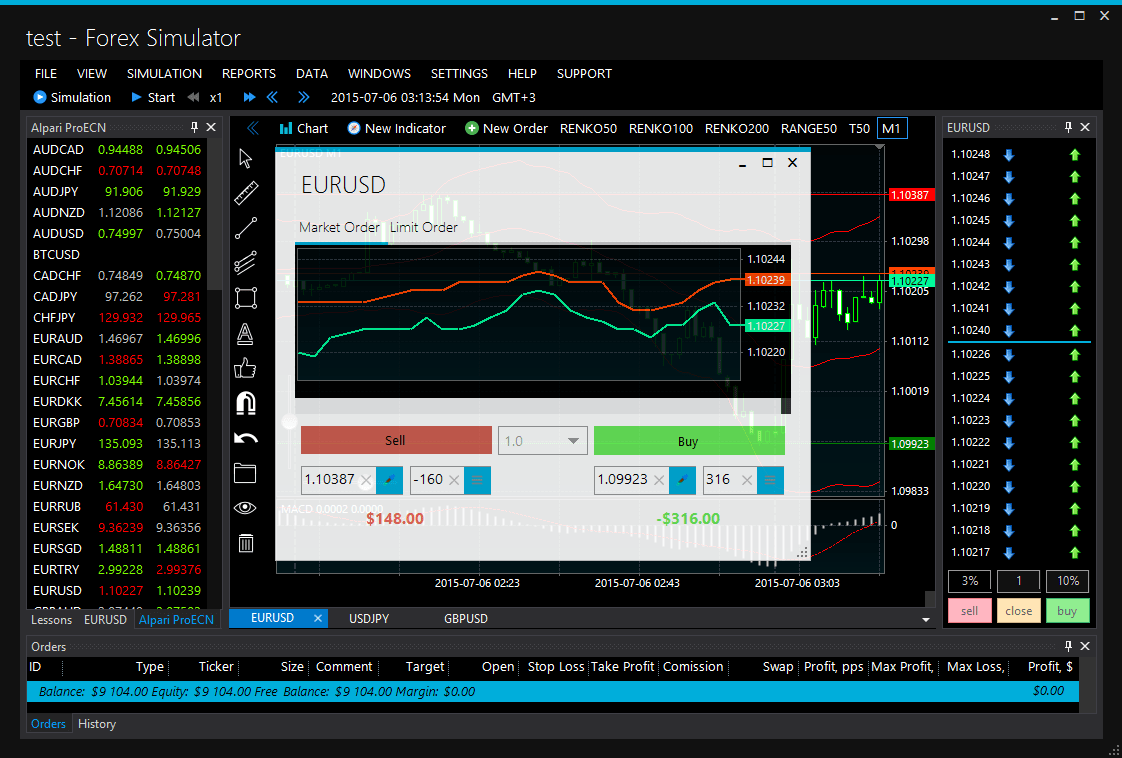Click the close position button
The width and height of the screenshot is (1122, 758).
pyautogui.click(x=1018, y=609)
